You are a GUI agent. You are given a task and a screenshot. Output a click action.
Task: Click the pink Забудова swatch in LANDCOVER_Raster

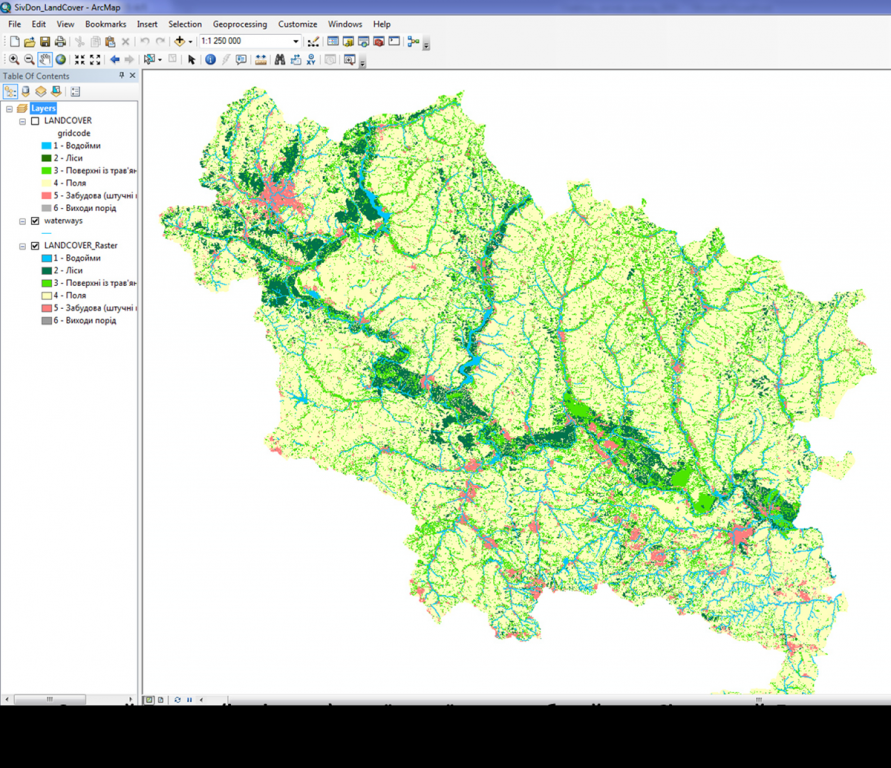pos(46,308)
